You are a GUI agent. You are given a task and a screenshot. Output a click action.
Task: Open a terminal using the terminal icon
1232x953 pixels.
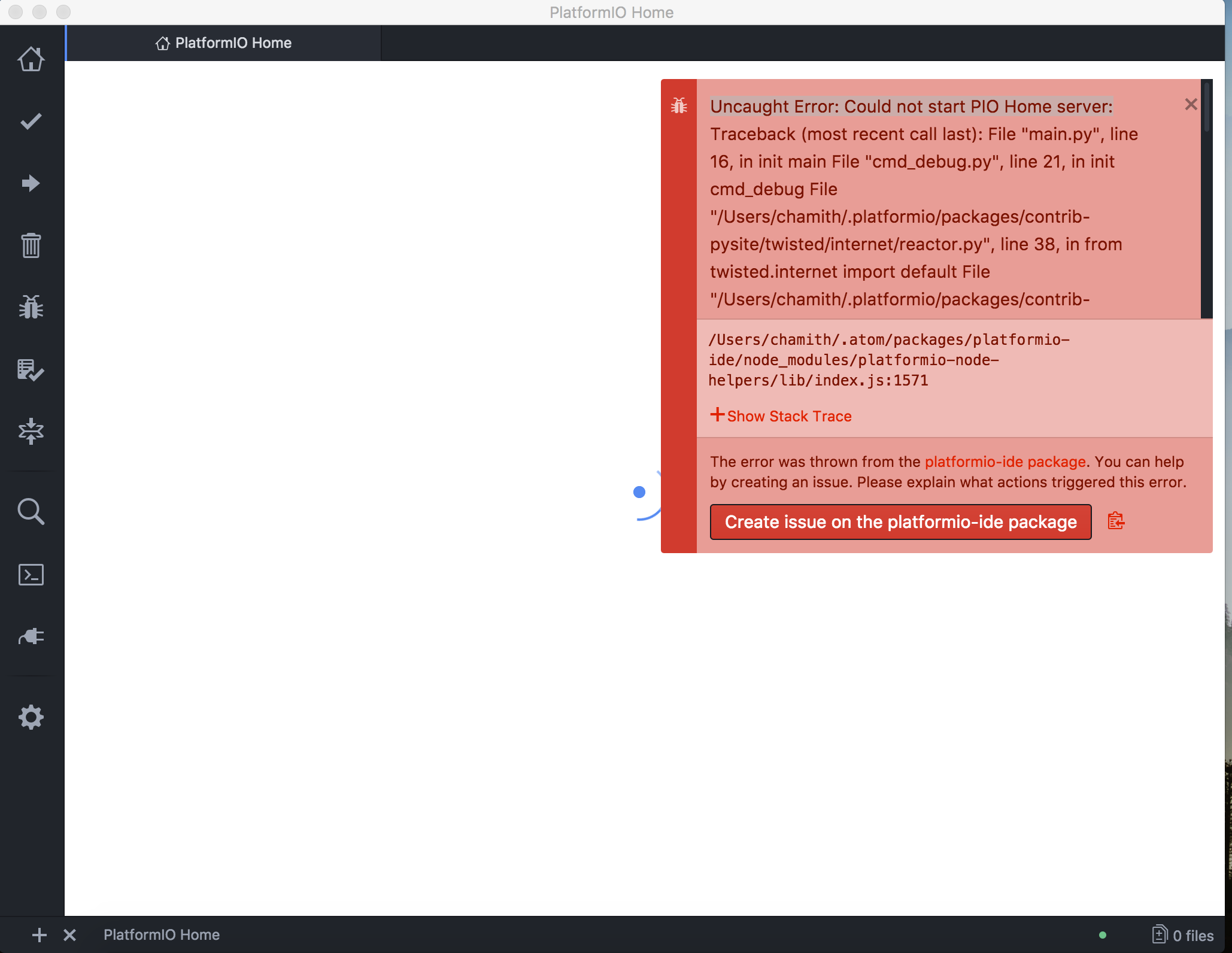(x=31, y=574)
